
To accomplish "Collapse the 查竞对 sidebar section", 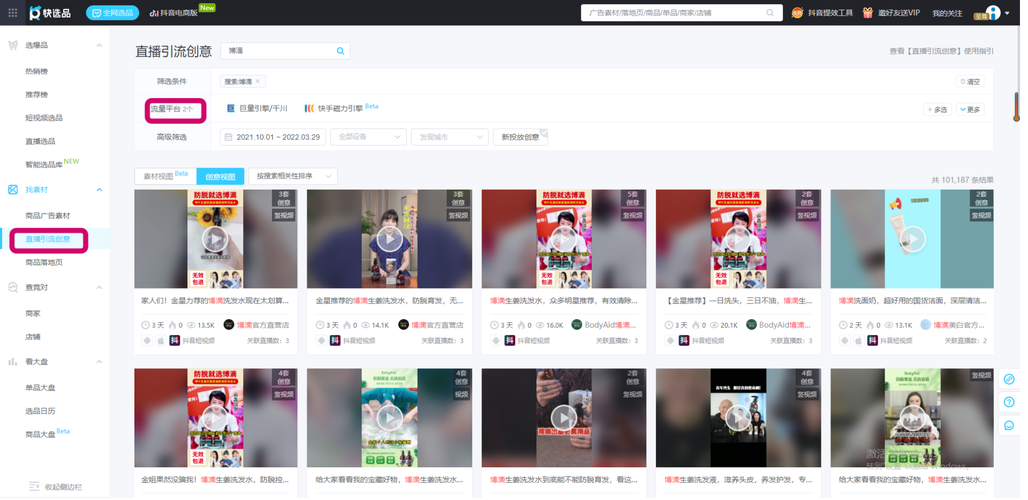I will [99, 288].
